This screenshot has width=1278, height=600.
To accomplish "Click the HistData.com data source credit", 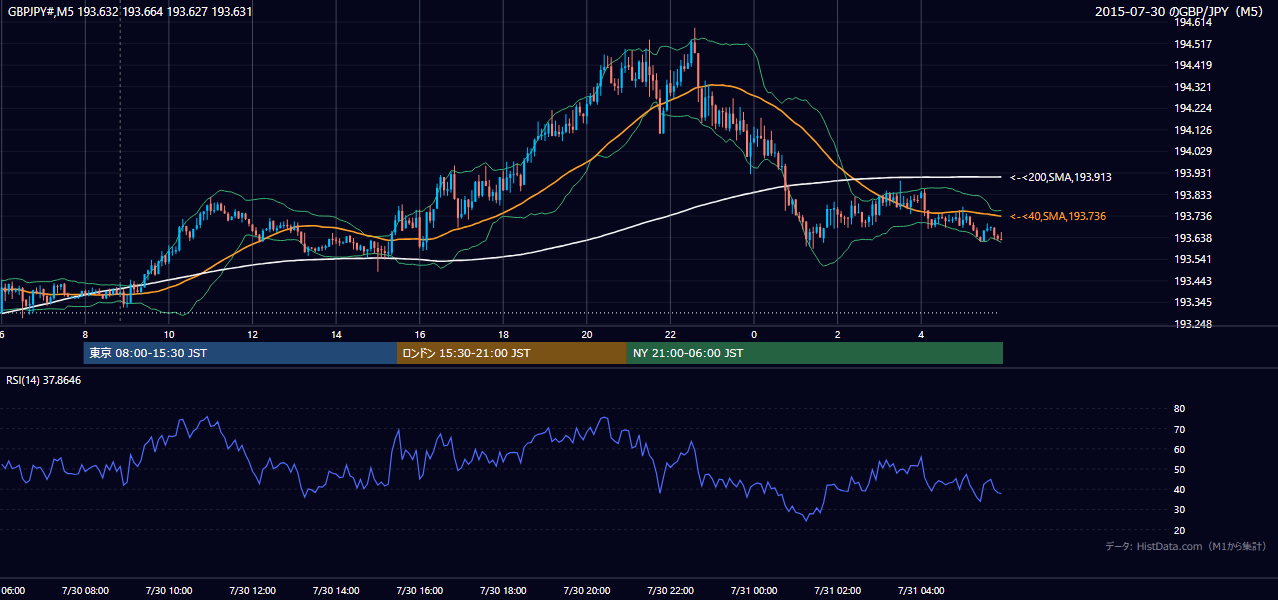I will pos(1186,546).
